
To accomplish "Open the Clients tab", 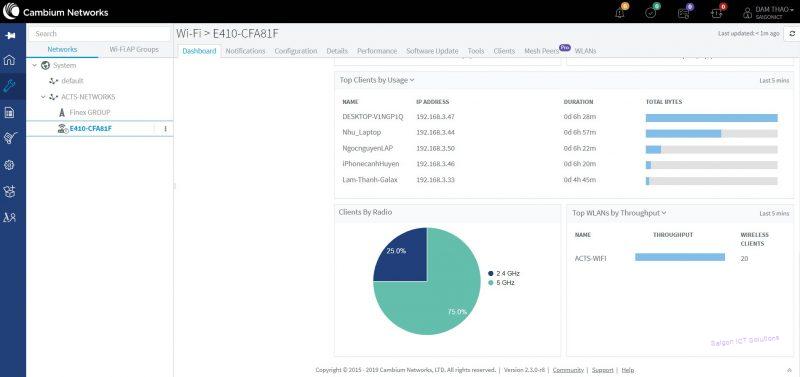I will coord(504,51).
